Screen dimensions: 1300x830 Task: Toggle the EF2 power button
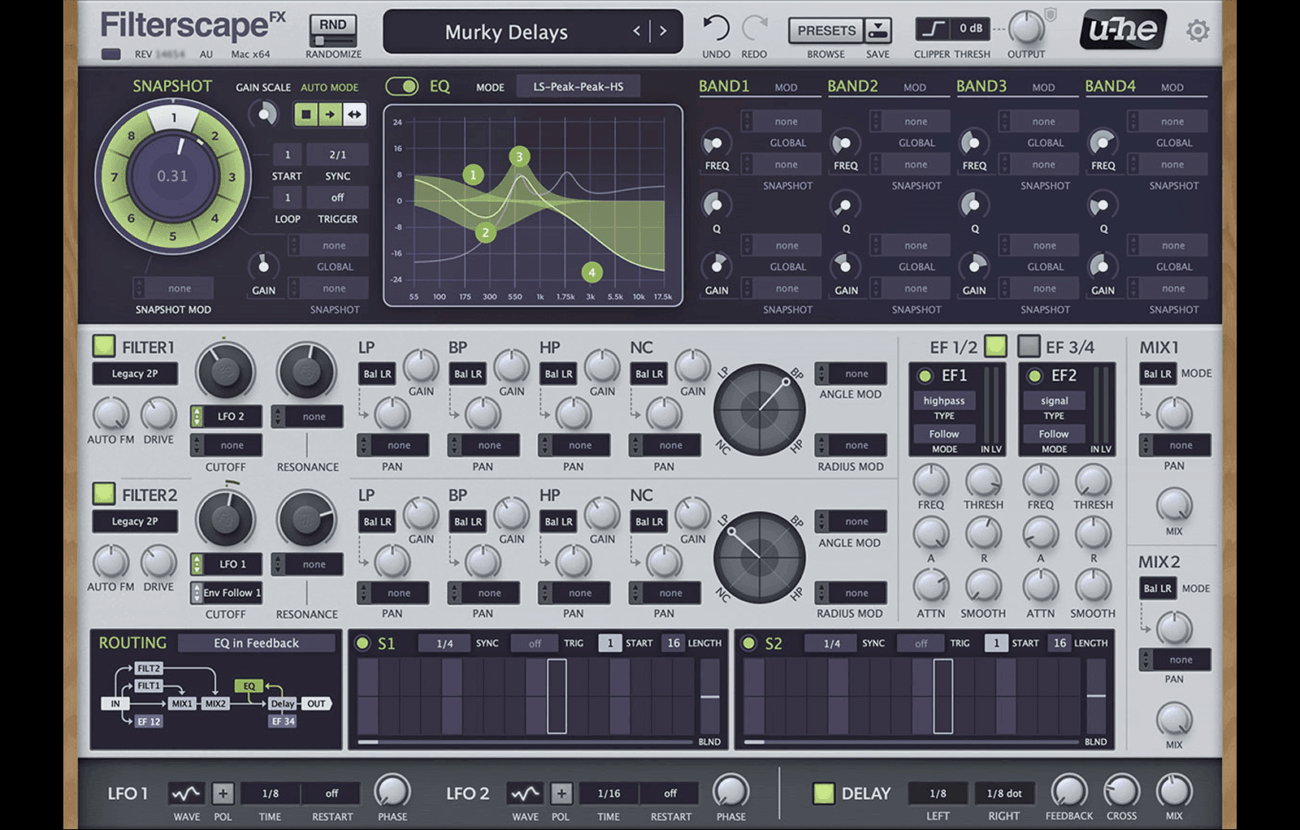(x=1035, y=376)
